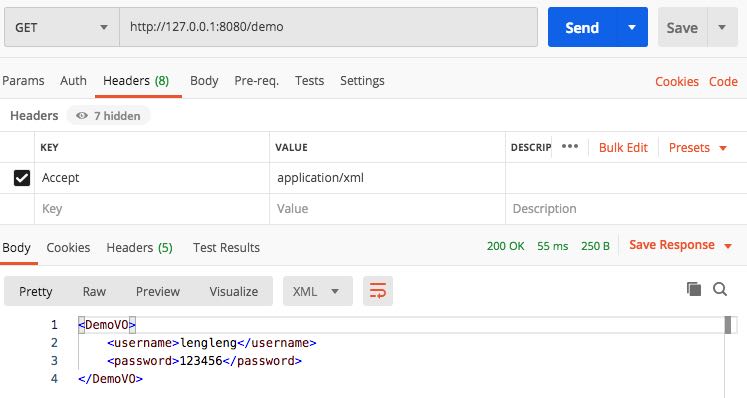Open the Cookies link near Code
The height and width of the screenshot is (398, 747).
676,82
